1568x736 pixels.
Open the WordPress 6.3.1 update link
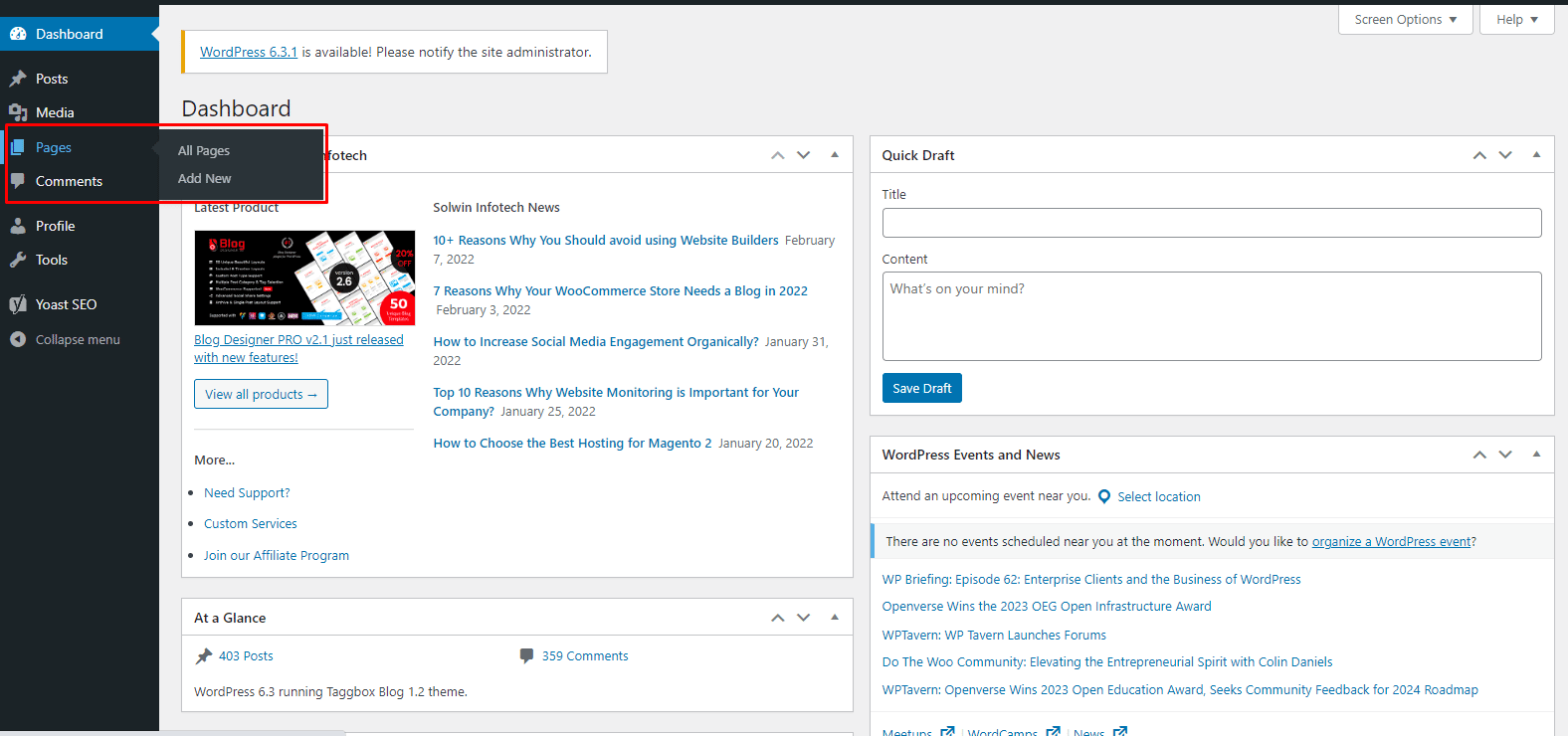tap(249, 52)
